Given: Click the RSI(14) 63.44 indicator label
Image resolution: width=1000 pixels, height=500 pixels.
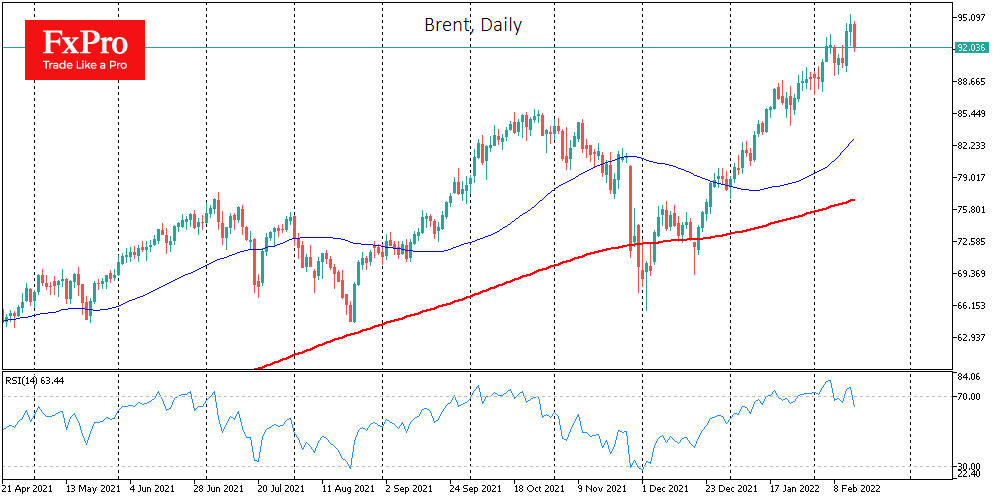Looking at the screenshot, I should tap(35, 381).
